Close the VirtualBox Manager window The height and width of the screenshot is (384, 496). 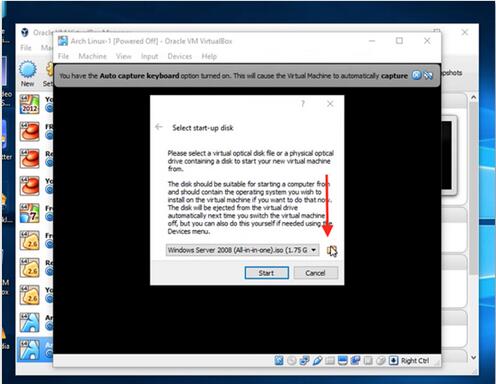pos(465,32)
